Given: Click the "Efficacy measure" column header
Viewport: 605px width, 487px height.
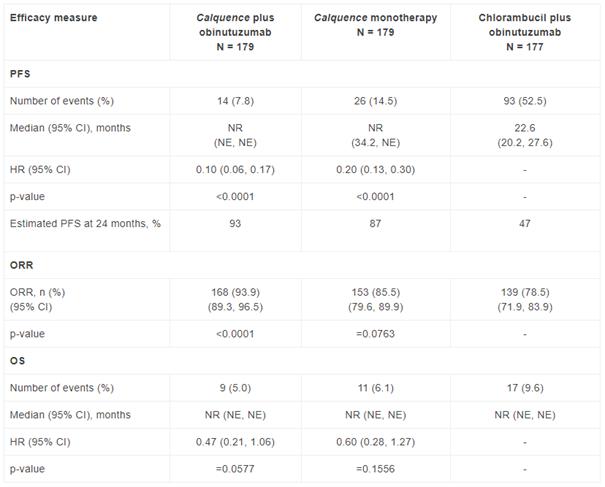Looking at the screenshot, I should [55, 18].
